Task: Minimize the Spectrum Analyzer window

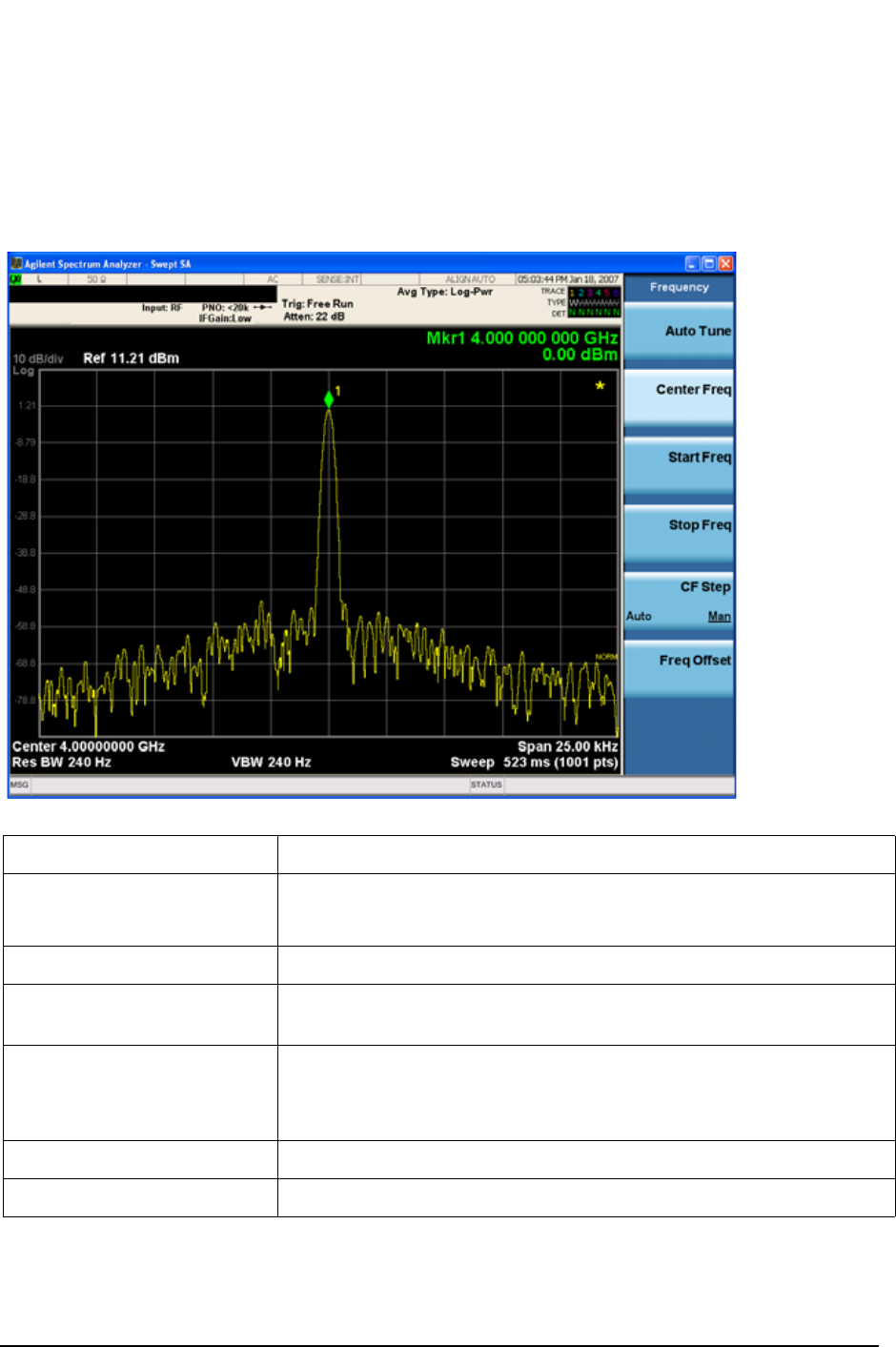Action: 693,264
